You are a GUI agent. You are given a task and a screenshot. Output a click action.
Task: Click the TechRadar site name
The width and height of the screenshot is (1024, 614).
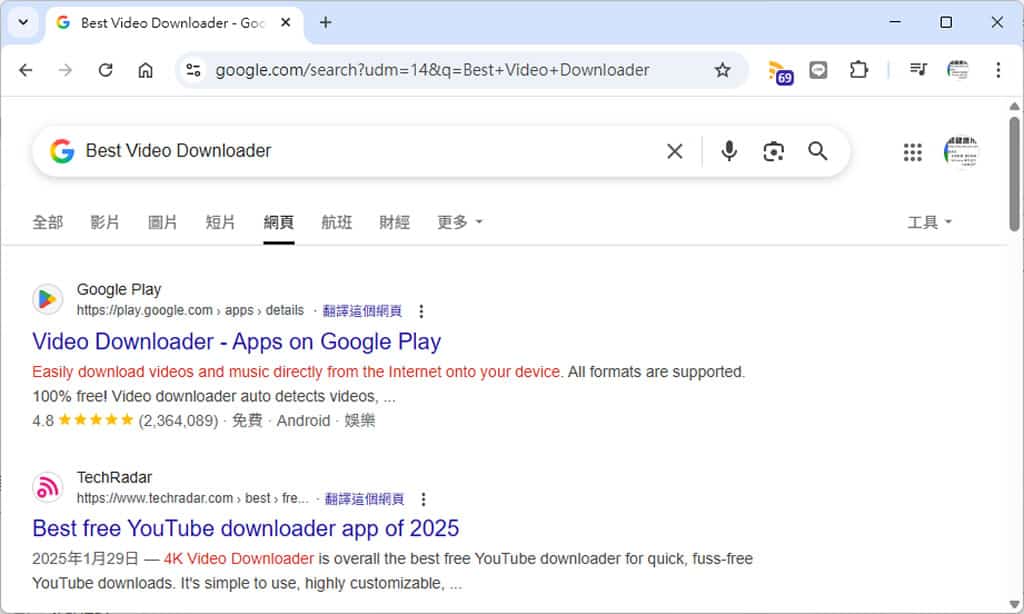click(114, 477)
